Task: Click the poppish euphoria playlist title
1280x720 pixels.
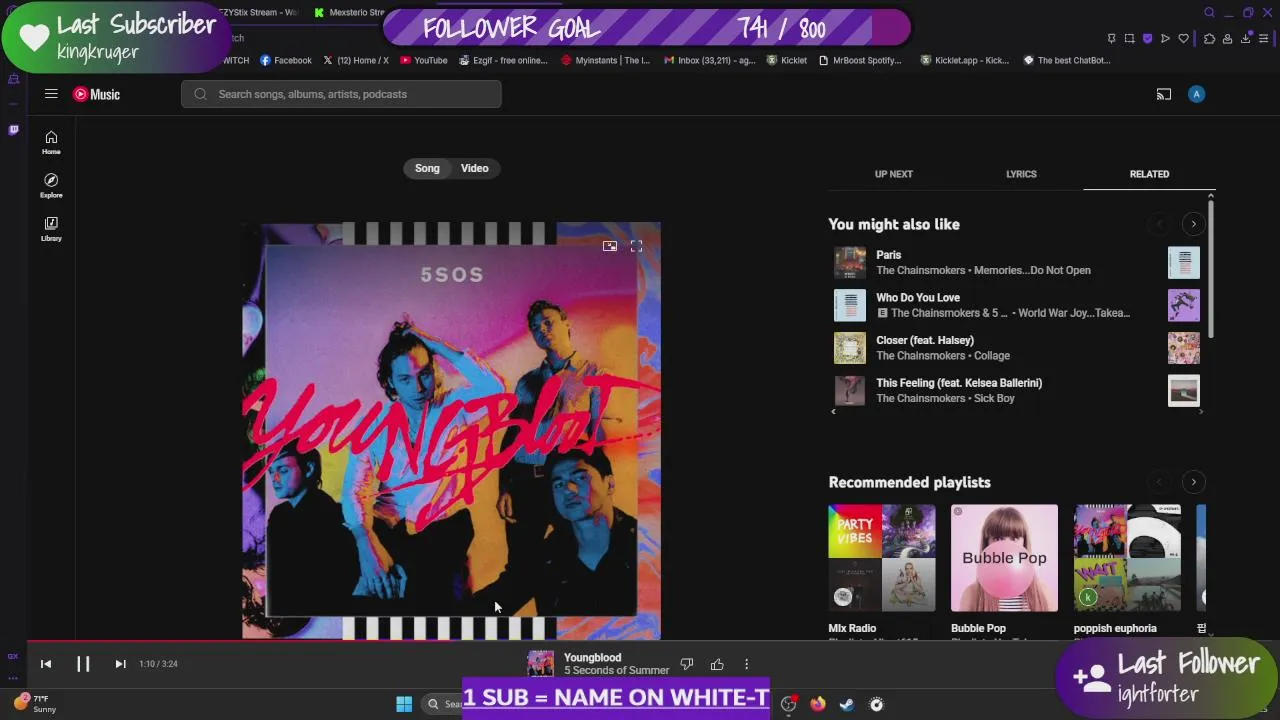Action: pyautogui.click(x=1115, y=628)
